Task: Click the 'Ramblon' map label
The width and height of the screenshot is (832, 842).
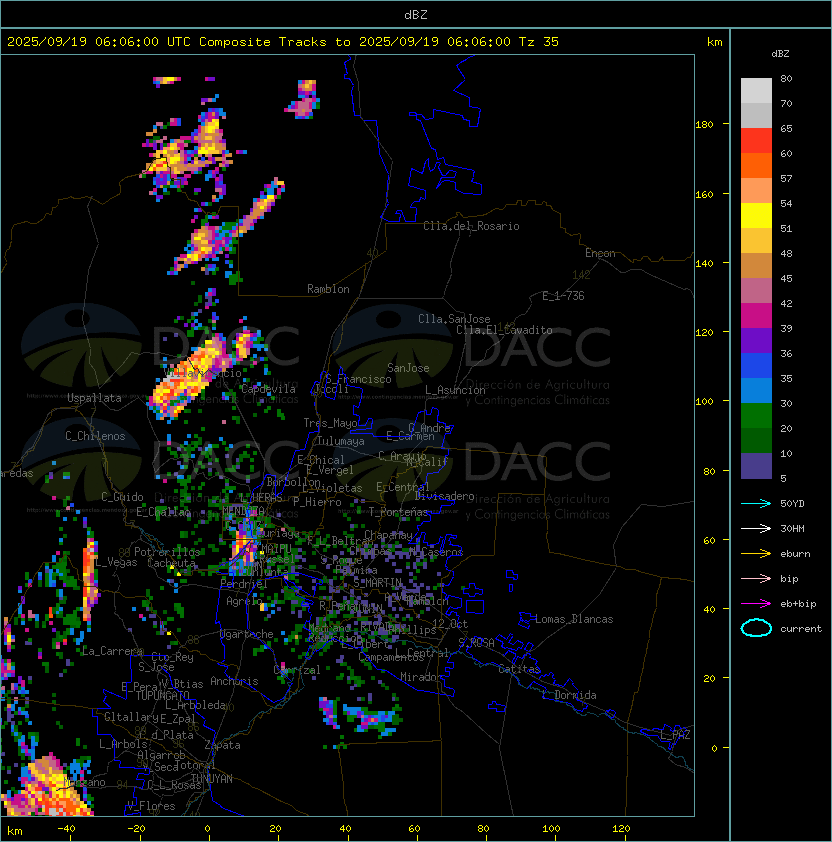Action: point(328,289)
